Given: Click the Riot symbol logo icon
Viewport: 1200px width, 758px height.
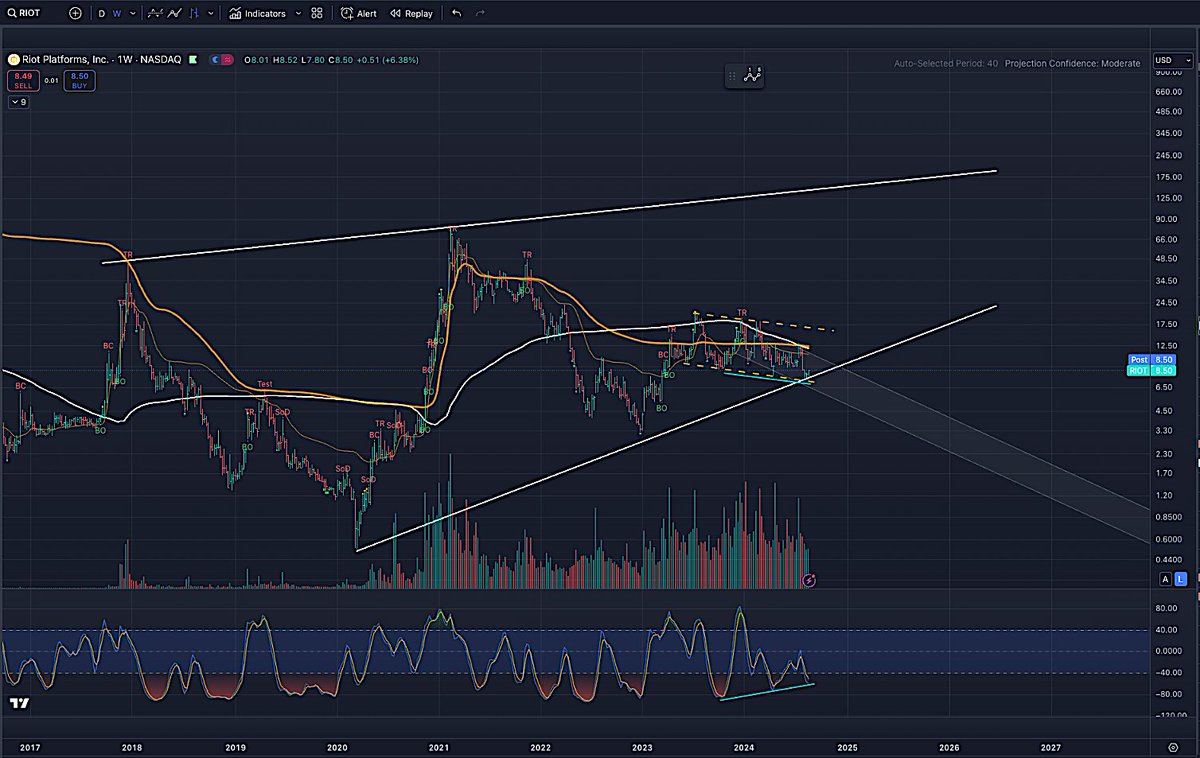Looking at the screenshot, I should pos(13,60).
